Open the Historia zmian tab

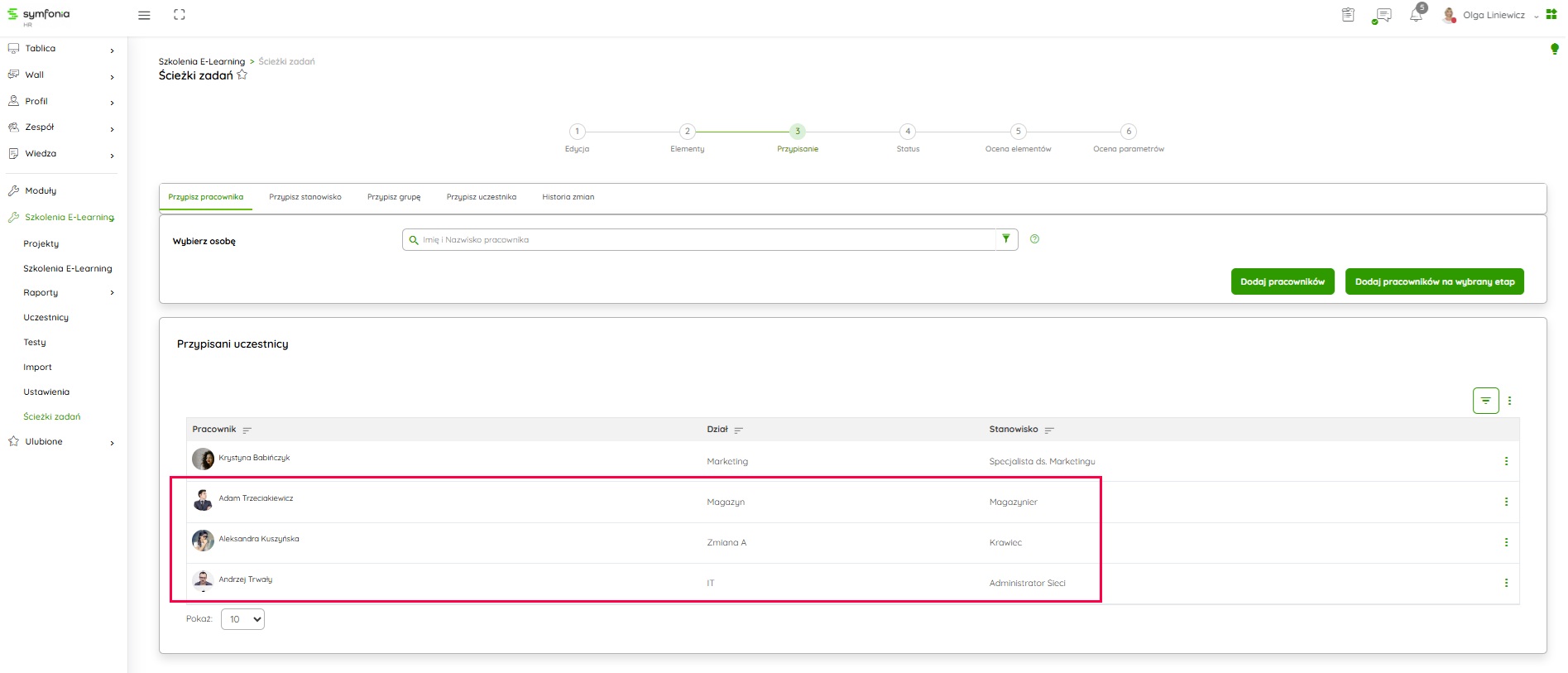pos(568,197)
